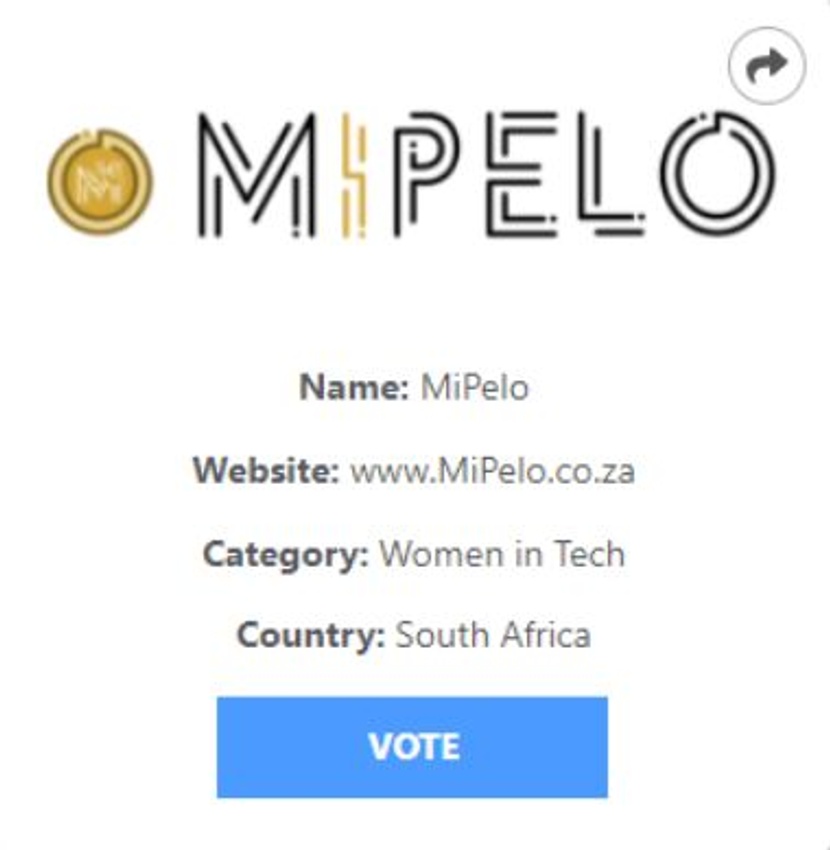The image size is (830, 850).
Task: Click the share arrow icon
Action: pyautogui.click(x=767, y=65)
